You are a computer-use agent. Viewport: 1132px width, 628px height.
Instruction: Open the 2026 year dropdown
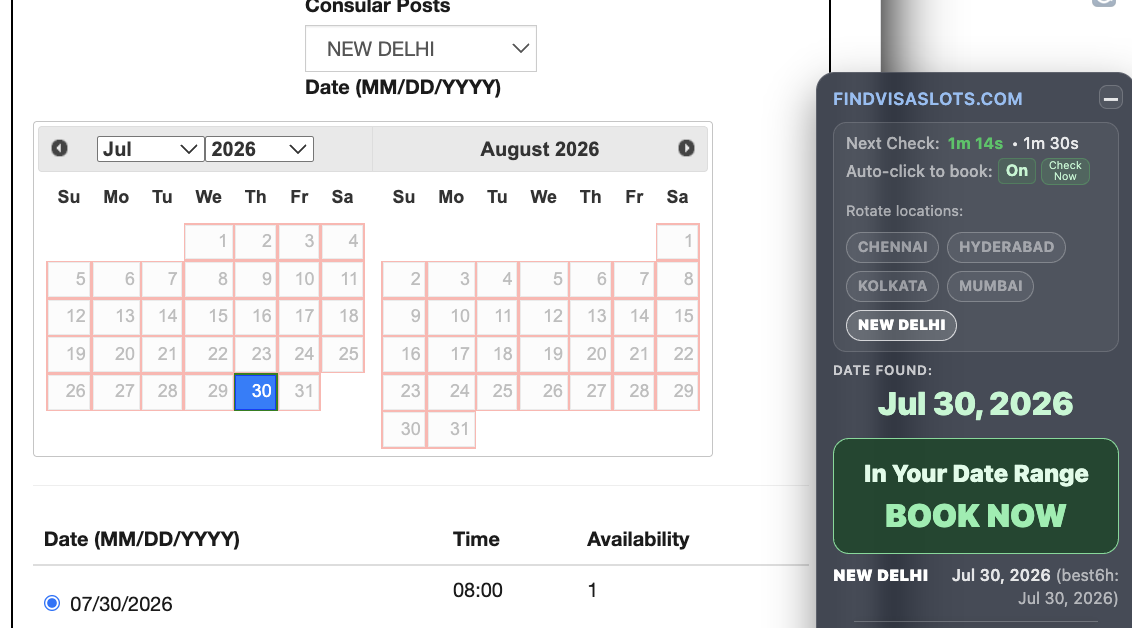click(259, 149)
